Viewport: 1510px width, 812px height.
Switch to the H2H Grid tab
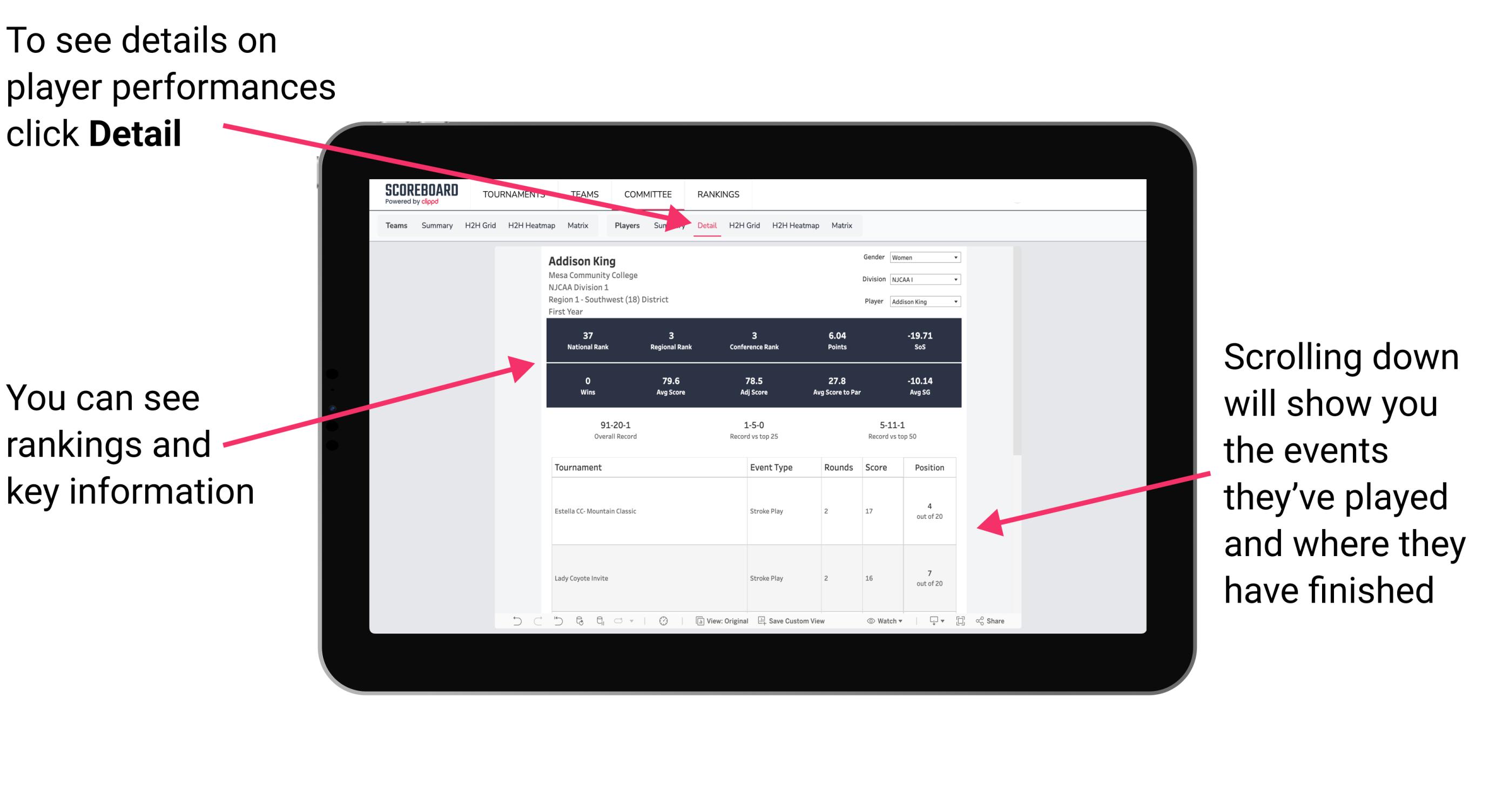[749, 225]
